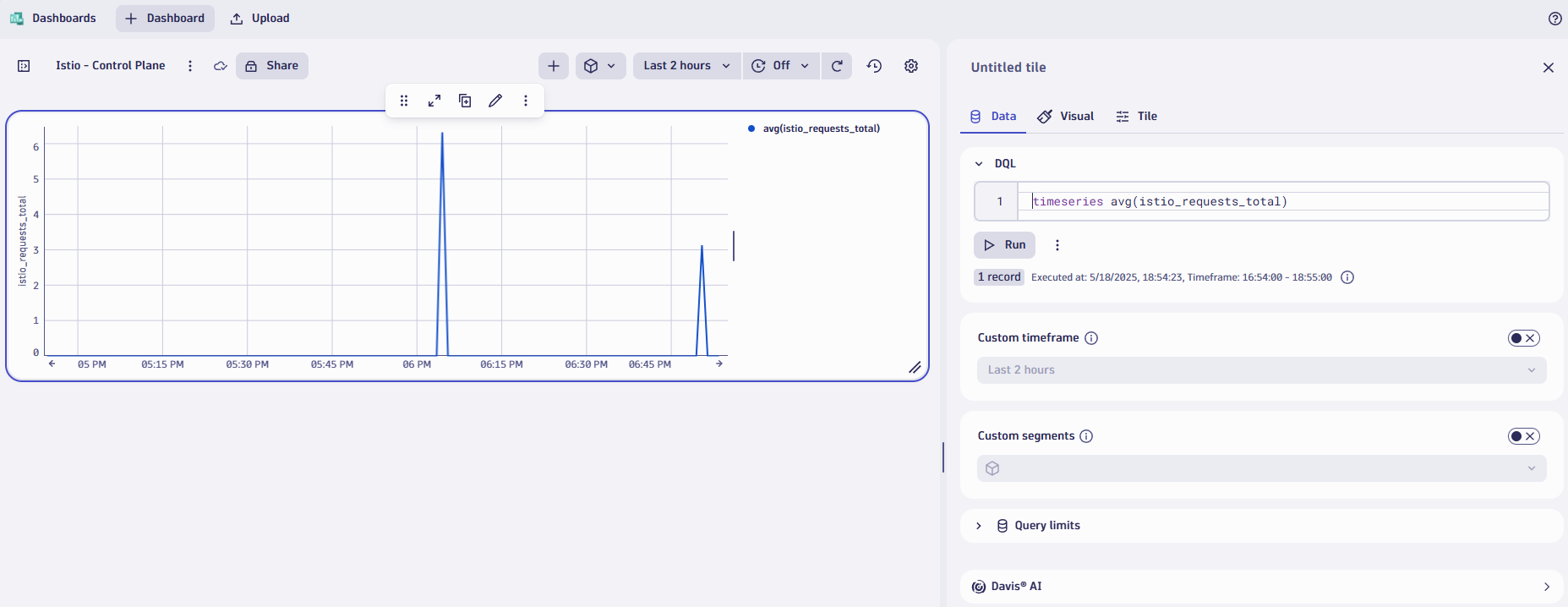Enable the Custom segments toggle
The image size is (1568, 607).
1524,436
